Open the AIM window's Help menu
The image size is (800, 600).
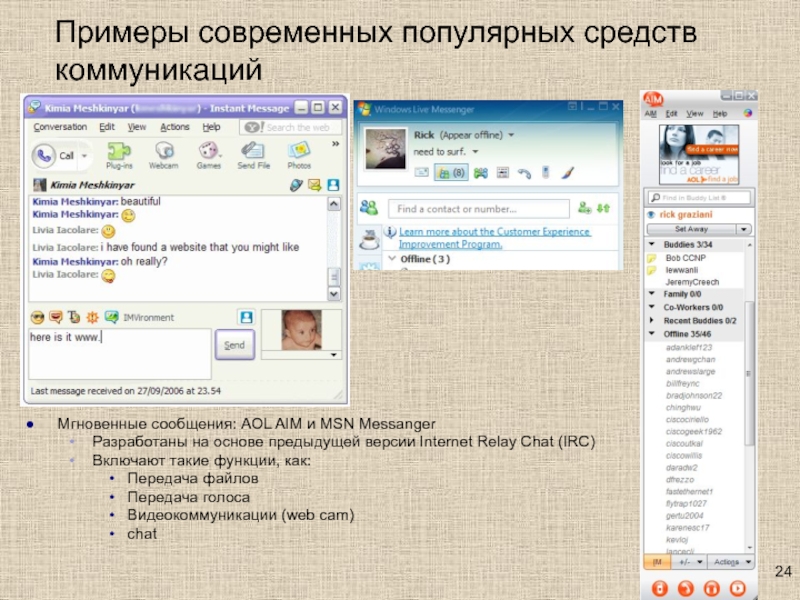tap(720, 113)
